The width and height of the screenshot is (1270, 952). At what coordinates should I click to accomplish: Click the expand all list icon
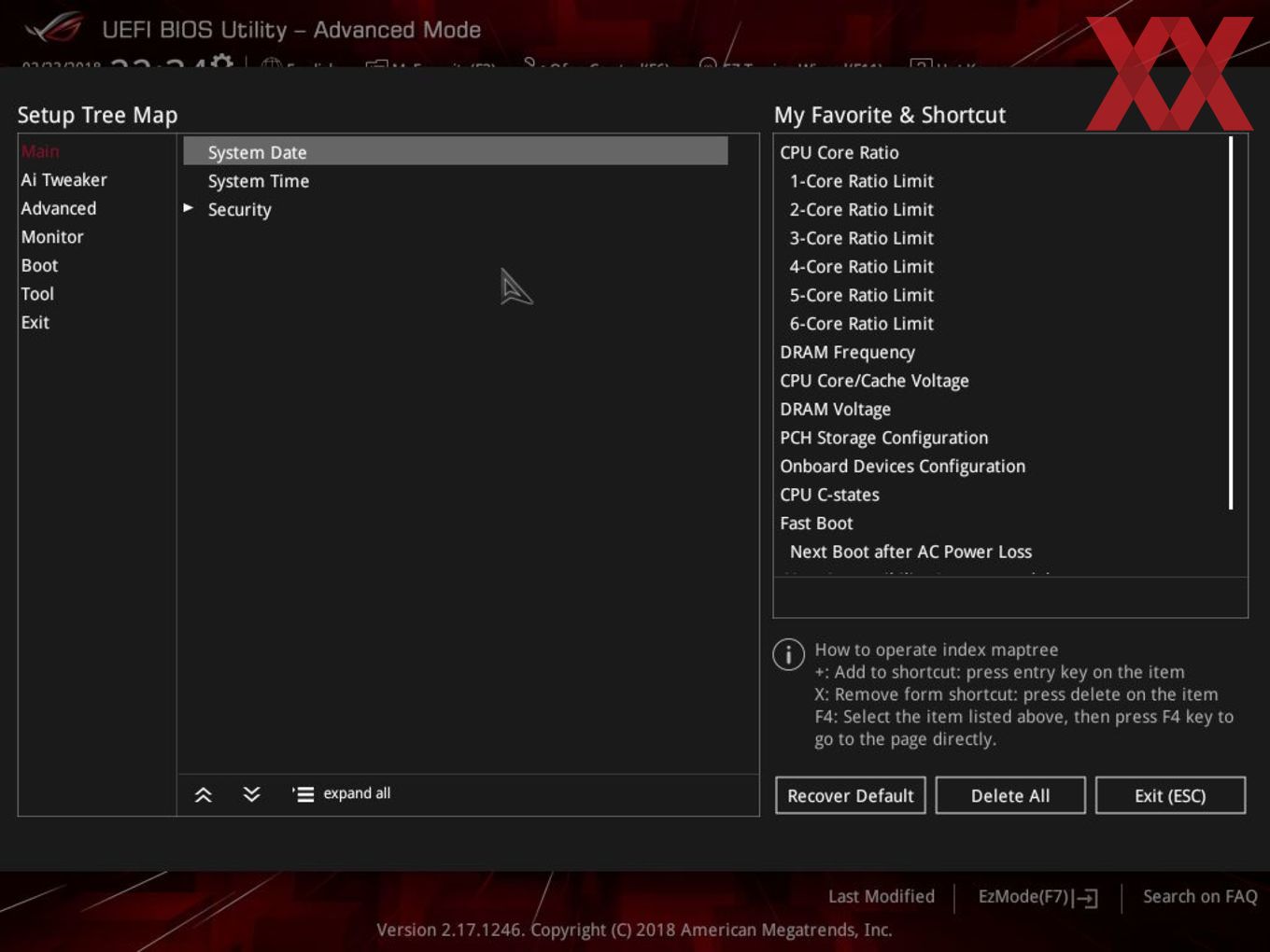pyautogui.click(x=303, y=794)
